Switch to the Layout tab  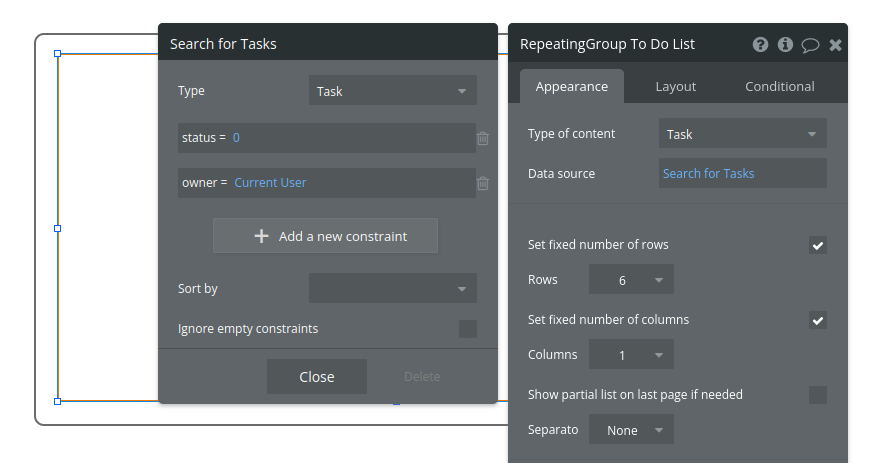pyautogui.click(x=676, y=87)
